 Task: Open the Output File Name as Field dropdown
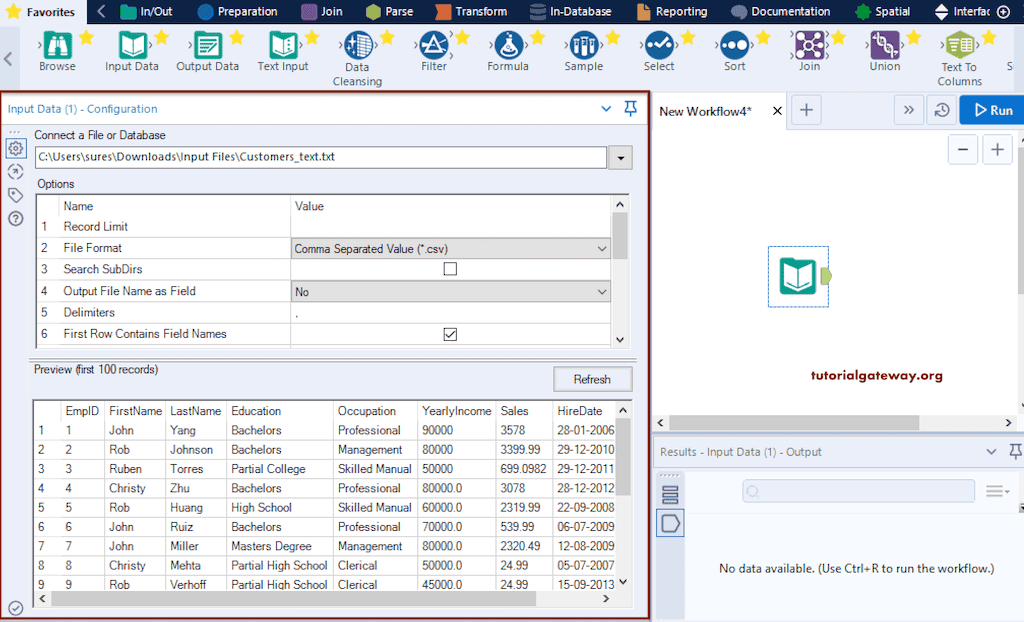coord(602,291)
